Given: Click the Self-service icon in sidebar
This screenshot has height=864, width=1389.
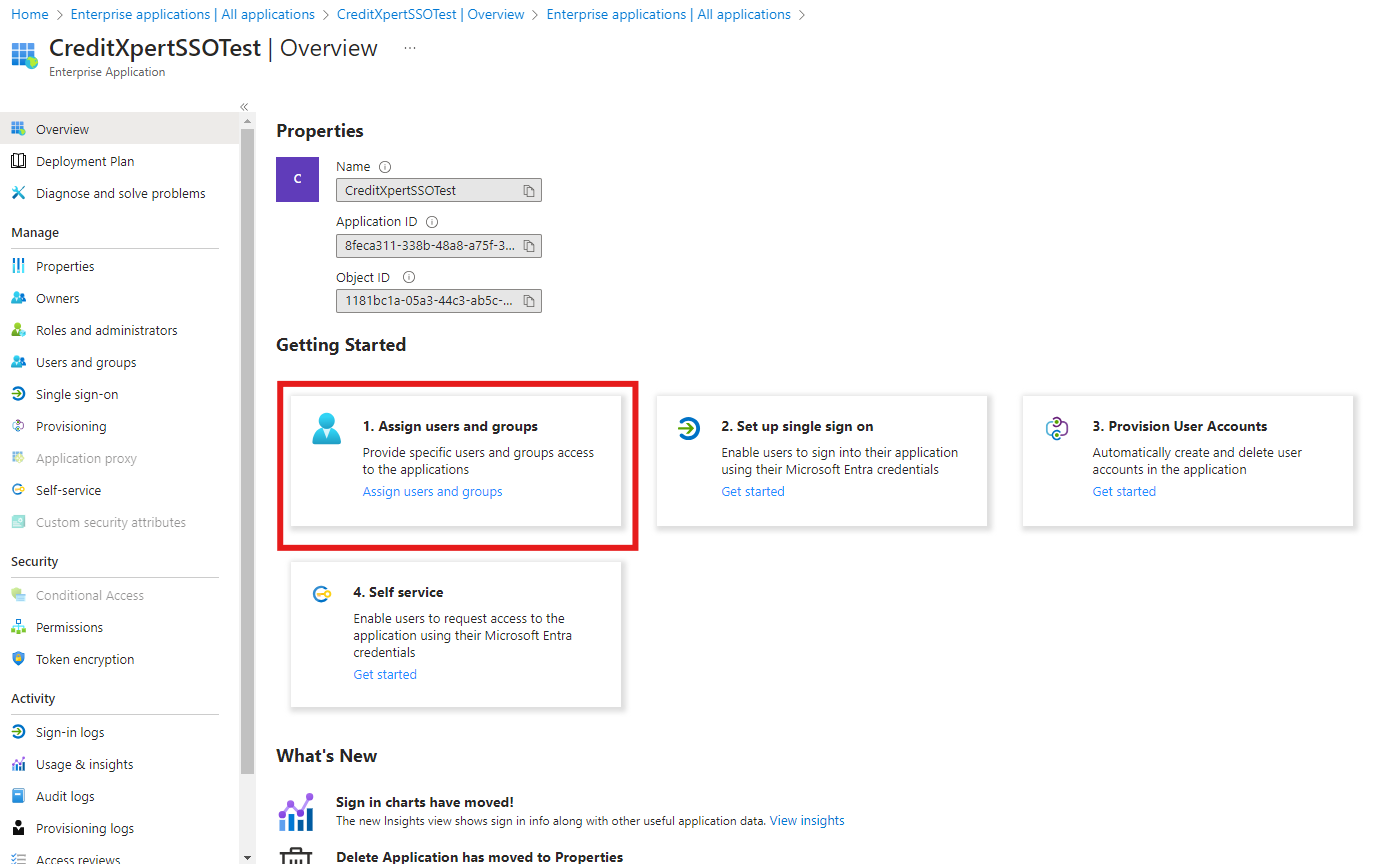Looking at the screenshot, I should 18,490.
